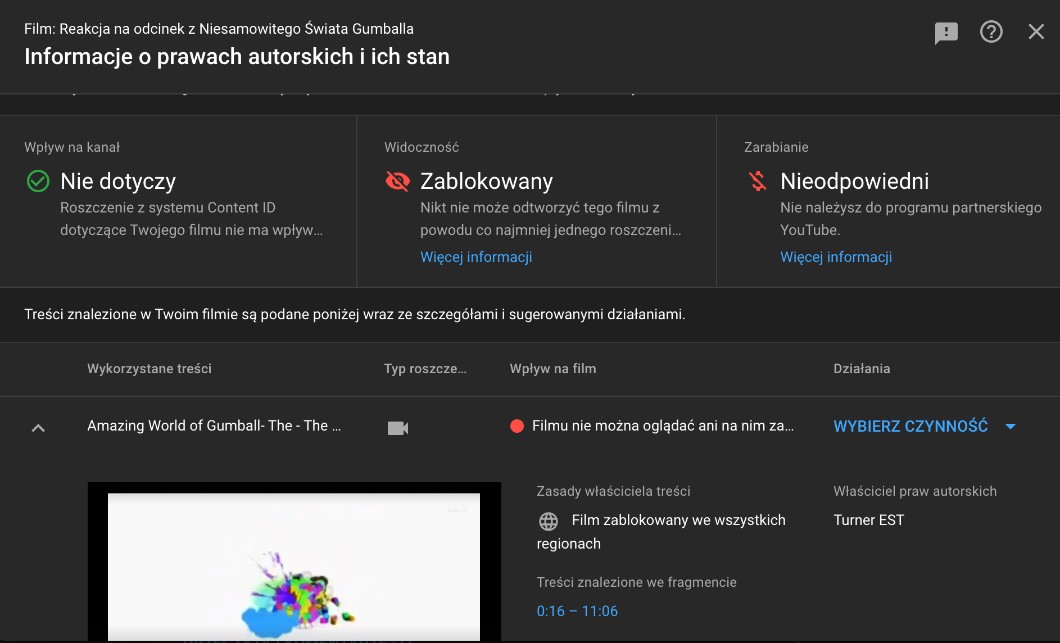1060x643 pixels.
Task: Click the crossed-out eye icon beside Zablokowany
Action: coord(397,181)
